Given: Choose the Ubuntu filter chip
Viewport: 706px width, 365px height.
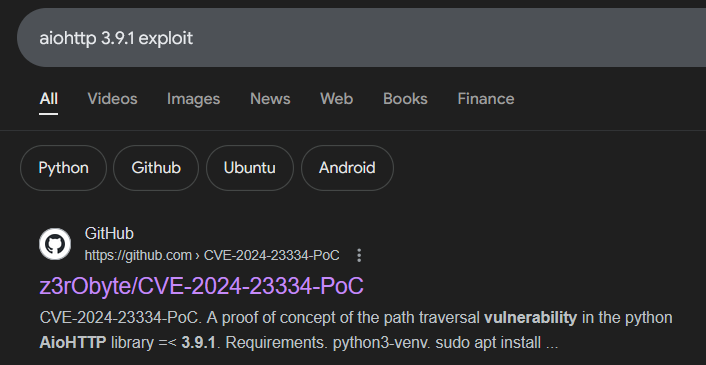Looking at the screenshot, I should [x=249, y=168].
